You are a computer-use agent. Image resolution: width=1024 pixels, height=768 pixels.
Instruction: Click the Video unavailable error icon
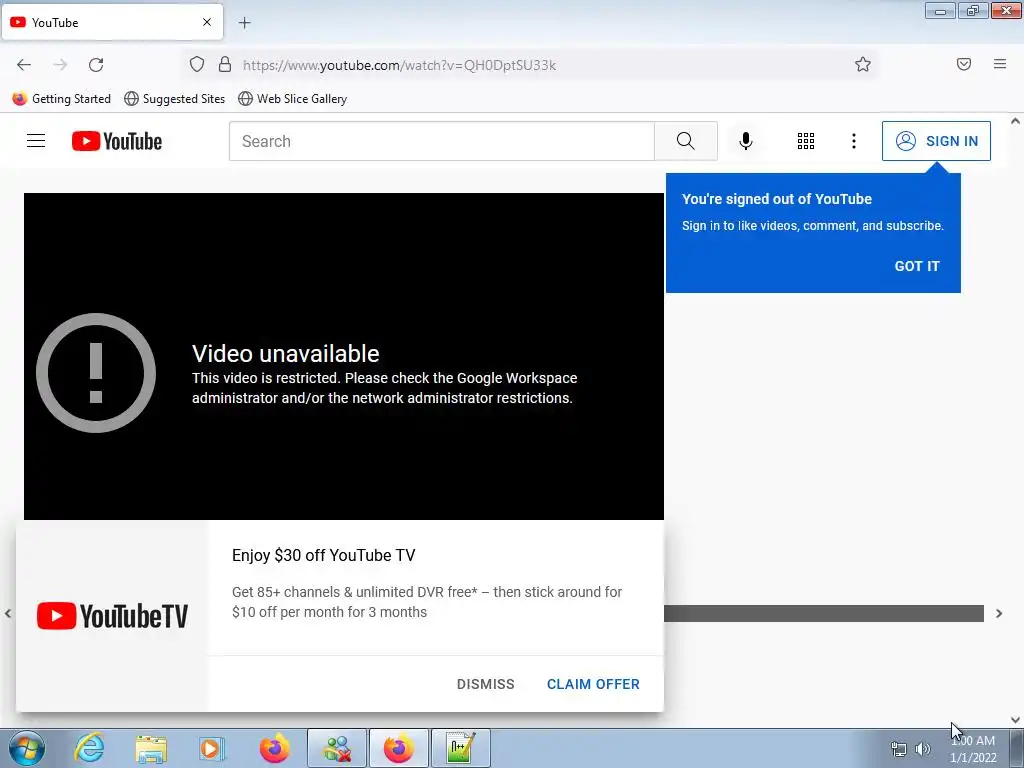[x=96, y=373]
